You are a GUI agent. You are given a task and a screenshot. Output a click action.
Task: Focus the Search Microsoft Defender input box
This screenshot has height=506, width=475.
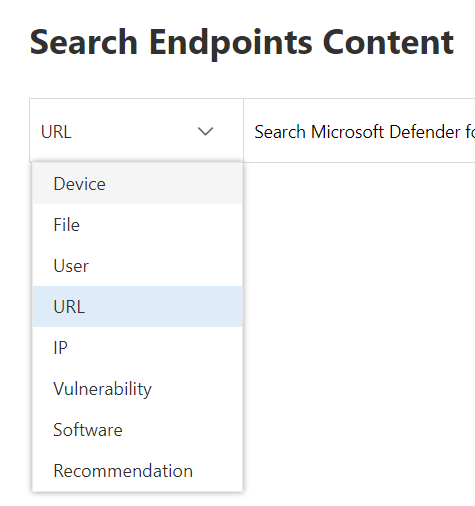click(359, 131)
